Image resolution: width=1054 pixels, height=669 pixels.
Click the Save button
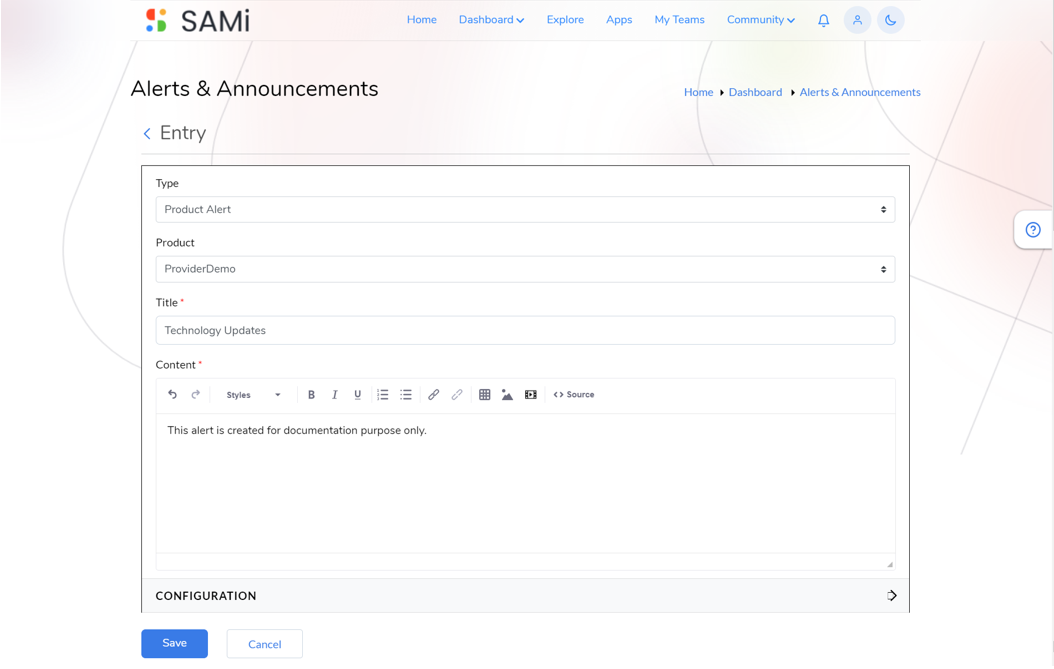pyautogui.click(x=175, y=643)
